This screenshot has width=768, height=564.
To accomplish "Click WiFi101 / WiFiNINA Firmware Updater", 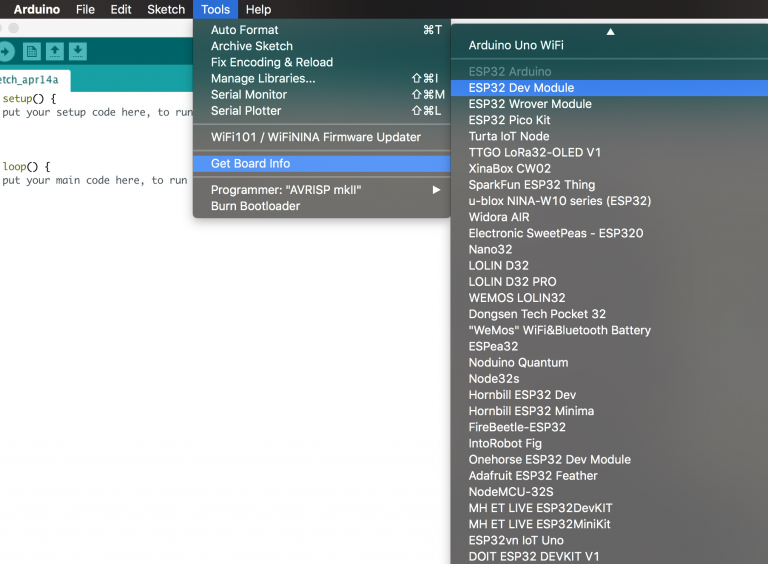I will 316,137.
